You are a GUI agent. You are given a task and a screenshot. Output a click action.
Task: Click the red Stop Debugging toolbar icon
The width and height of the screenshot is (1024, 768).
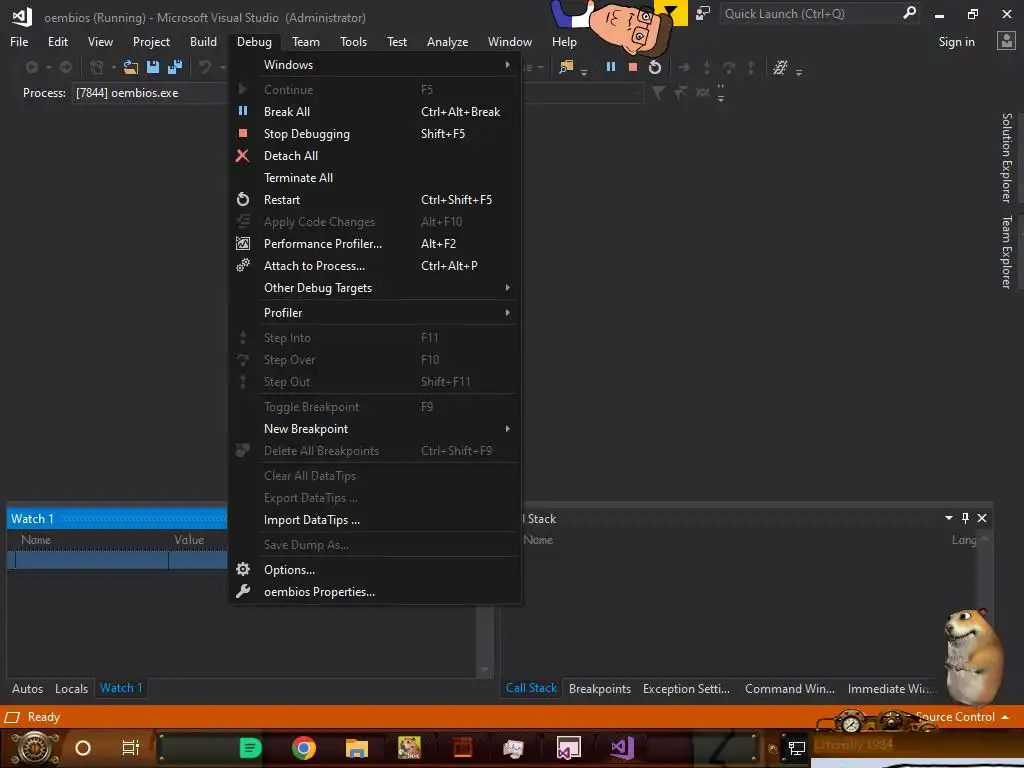coord(633,67)
